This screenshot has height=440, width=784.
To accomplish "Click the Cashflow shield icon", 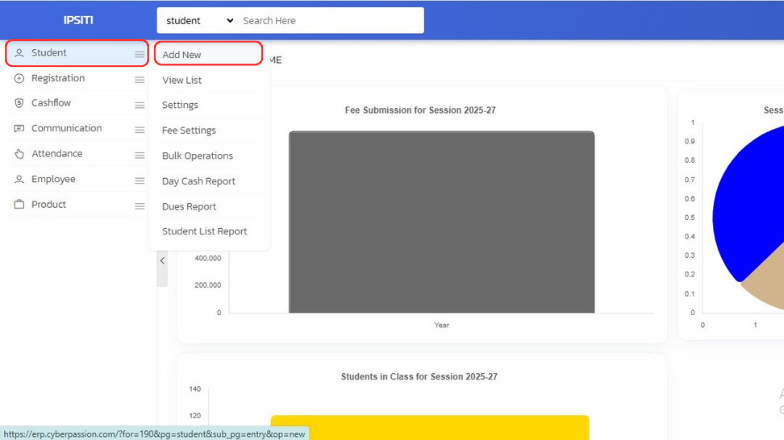I will coord(19,104).
